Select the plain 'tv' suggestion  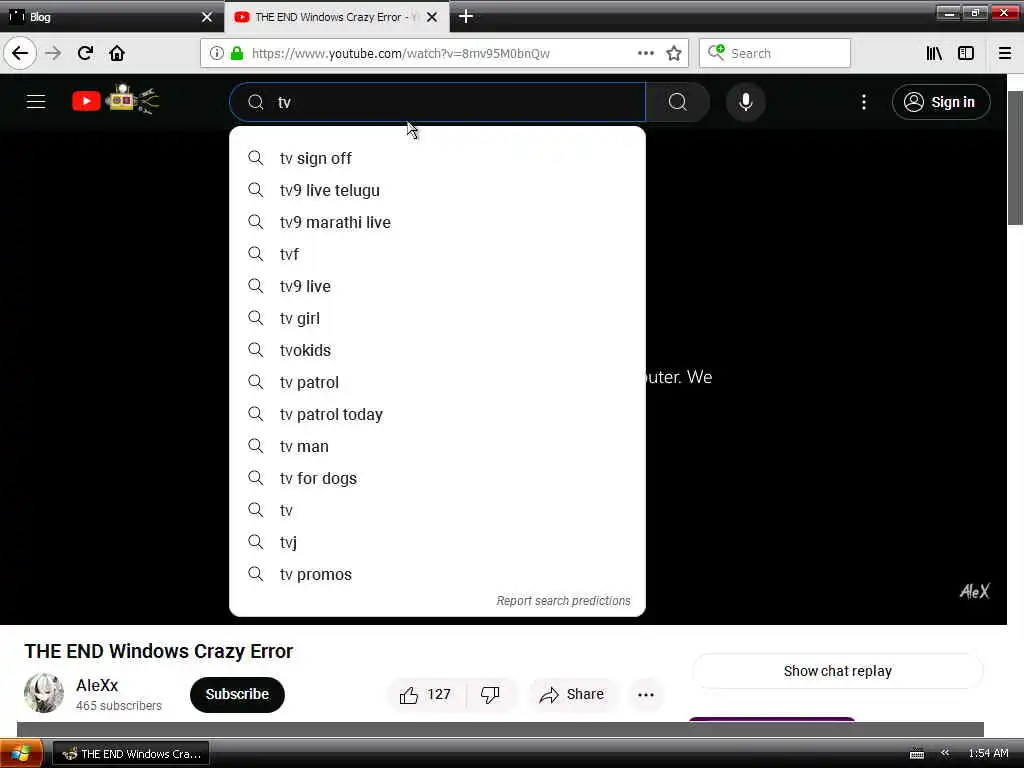(438, 510)
